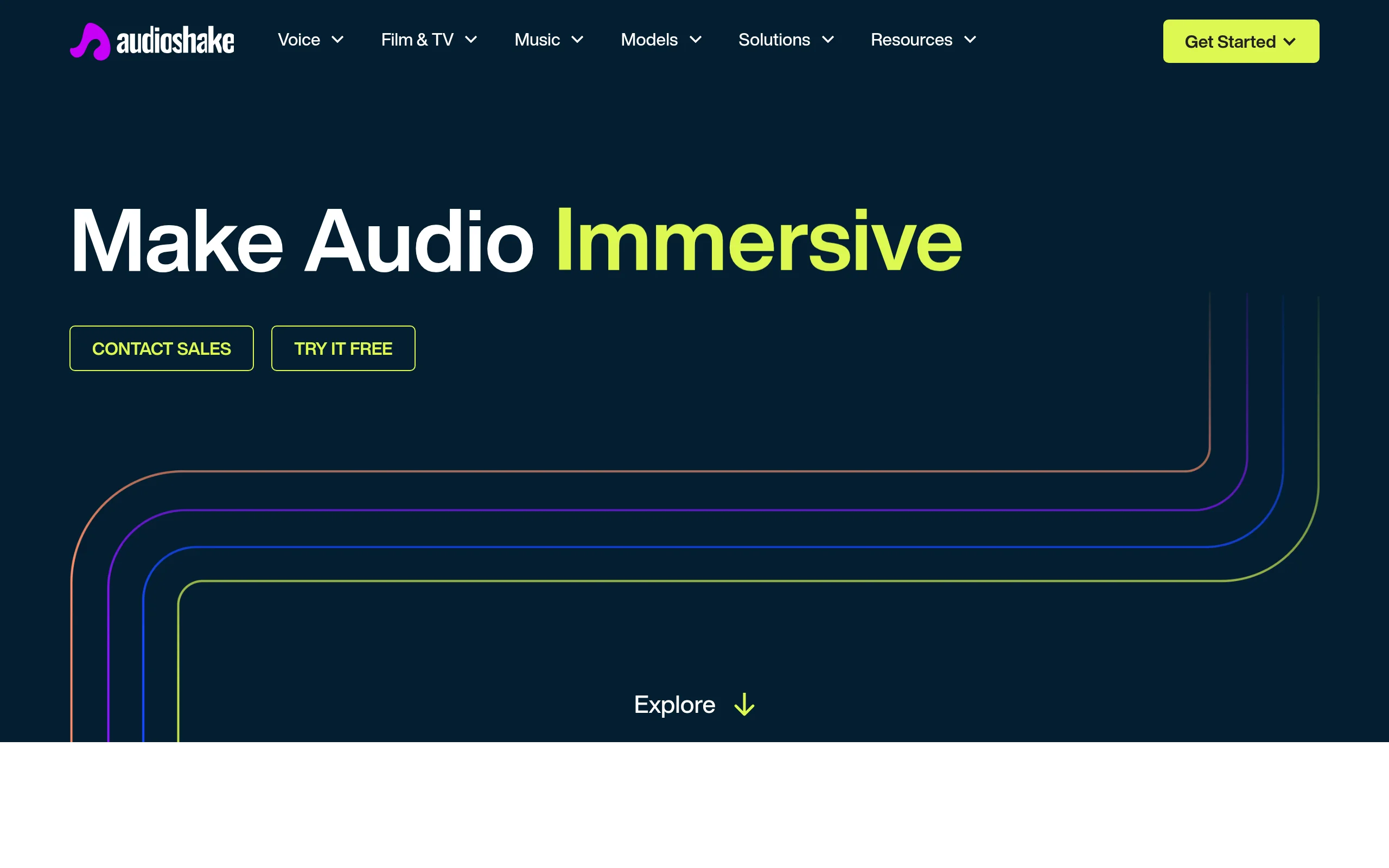Screen dimensions: 1389x868
Task: Open the Models menu
Action: pyautogui.click(x=649, y=40)
